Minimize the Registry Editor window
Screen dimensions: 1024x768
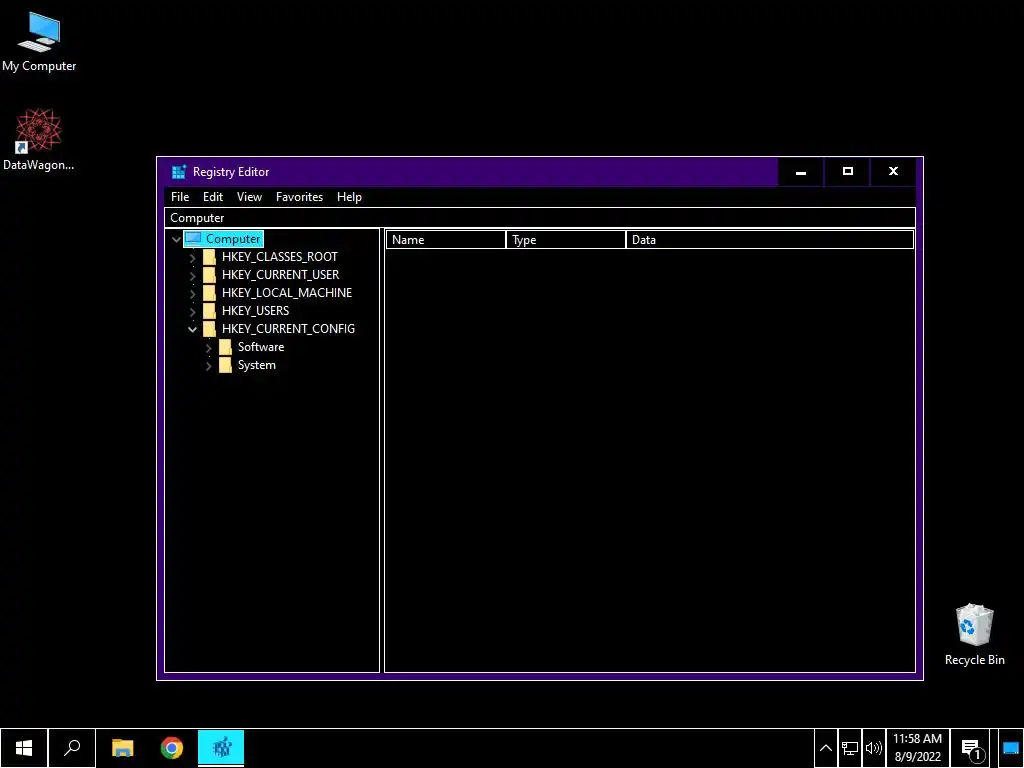tap(801, 172)
